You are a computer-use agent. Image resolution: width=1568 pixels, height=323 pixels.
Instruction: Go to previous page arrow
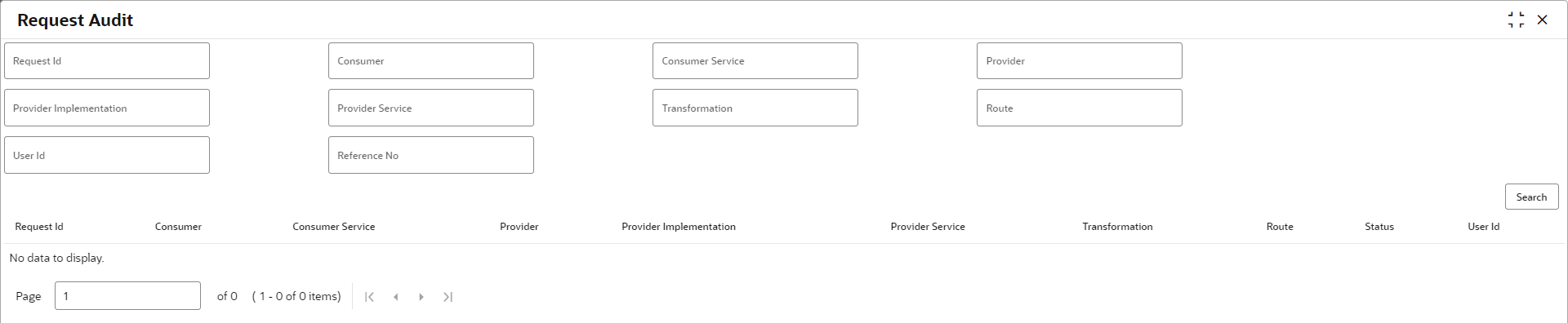pos(395,297)
